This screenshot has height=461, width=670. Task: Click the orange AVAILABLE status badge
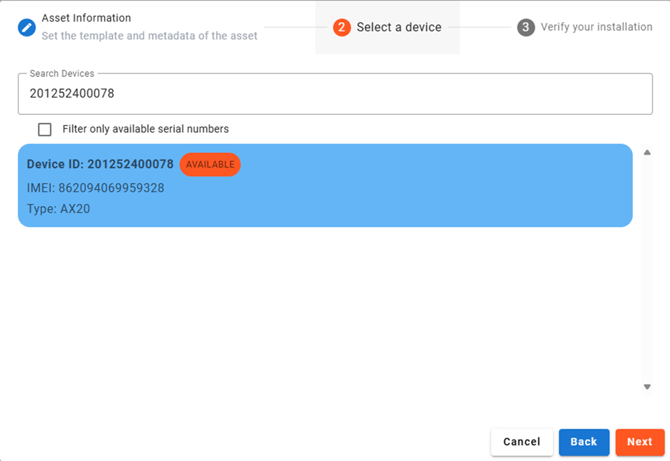[x=210, y=164]
